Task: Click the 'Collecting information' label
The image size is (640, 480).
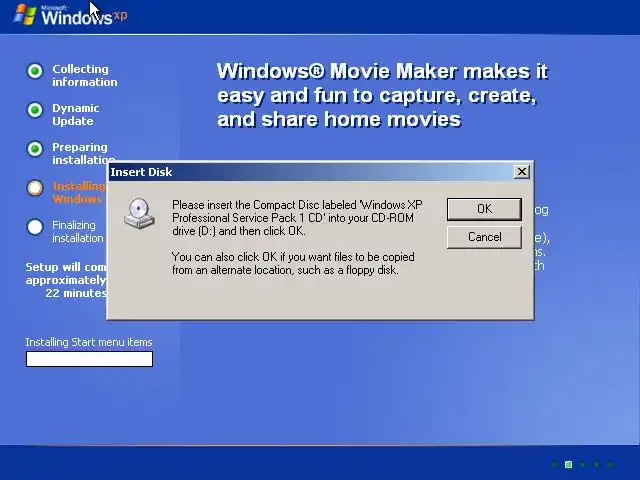Action: pos(84,76)
